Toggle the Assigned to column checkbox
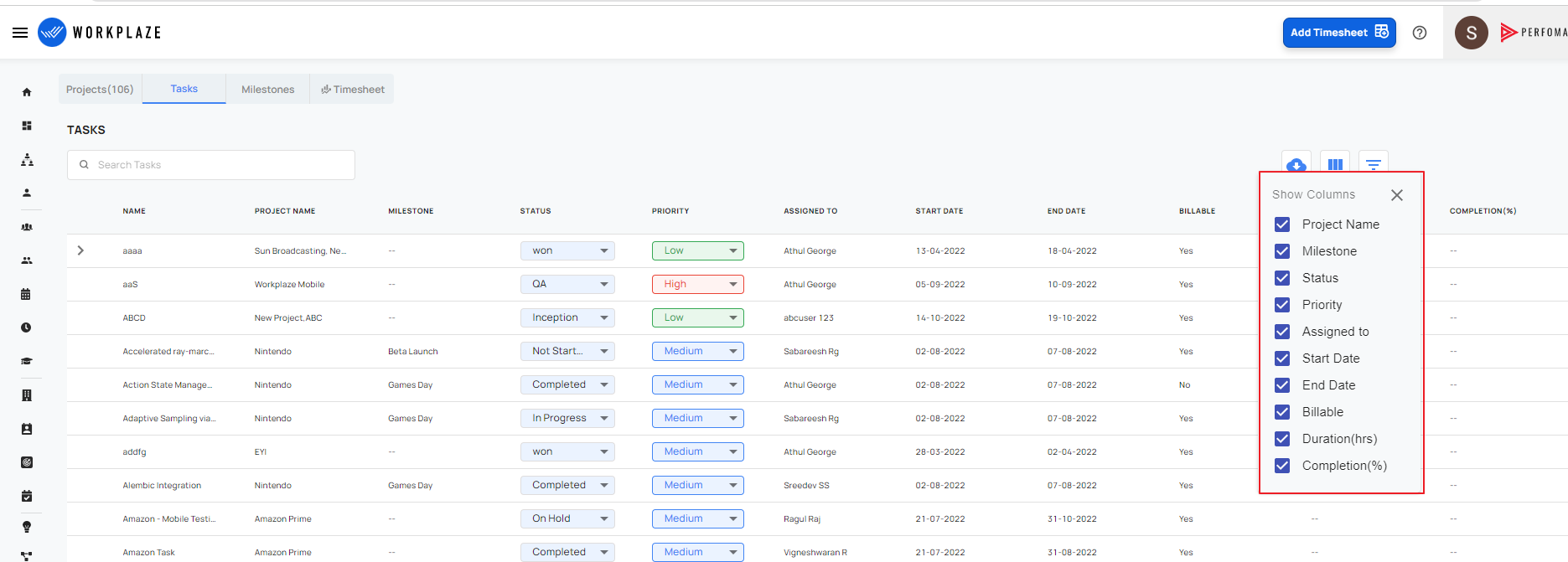The height and width of the screenshot is (562, 1568). (x=1282, y=332)
